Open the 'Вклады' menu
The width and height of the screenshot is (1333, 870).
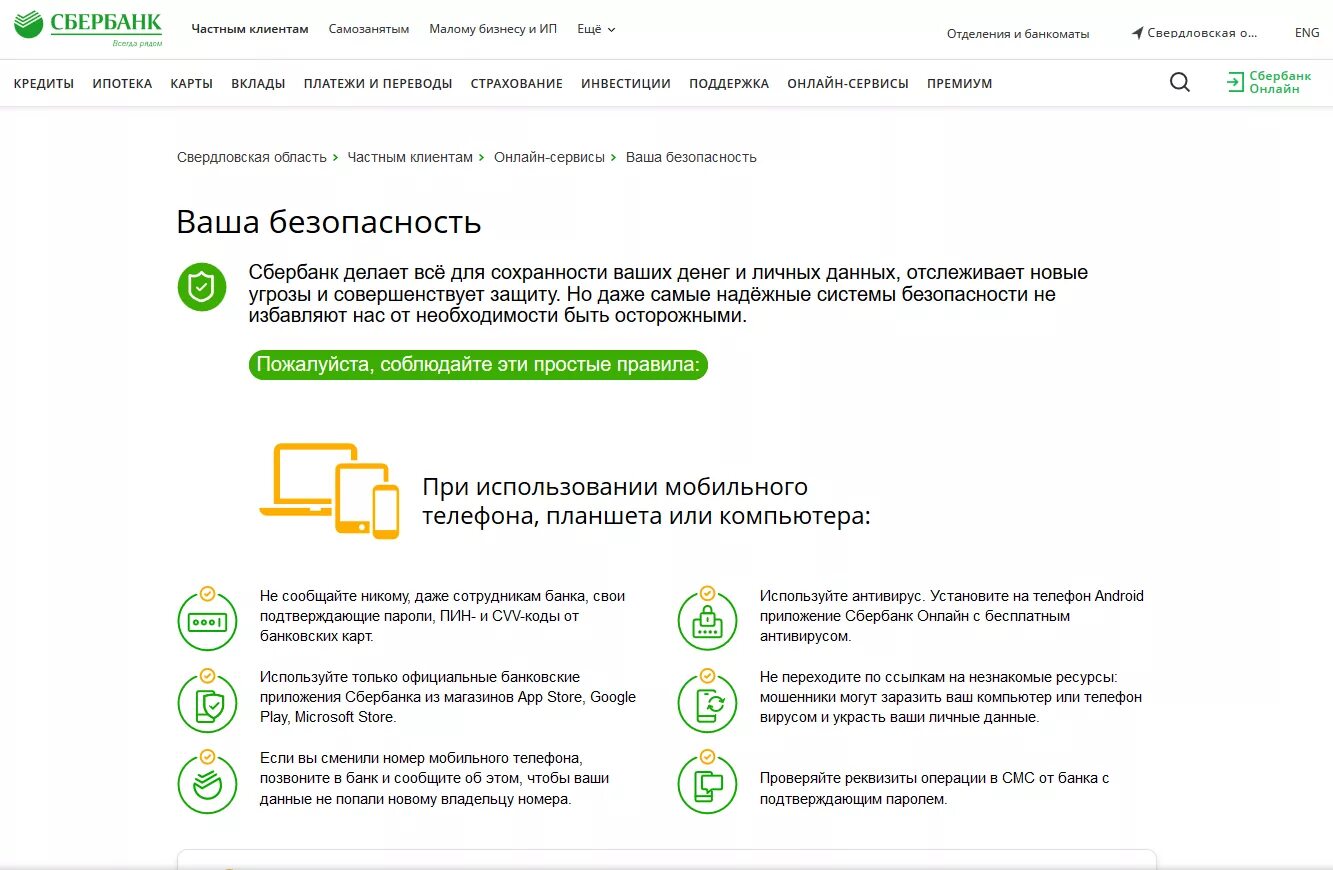pos(258,84)
